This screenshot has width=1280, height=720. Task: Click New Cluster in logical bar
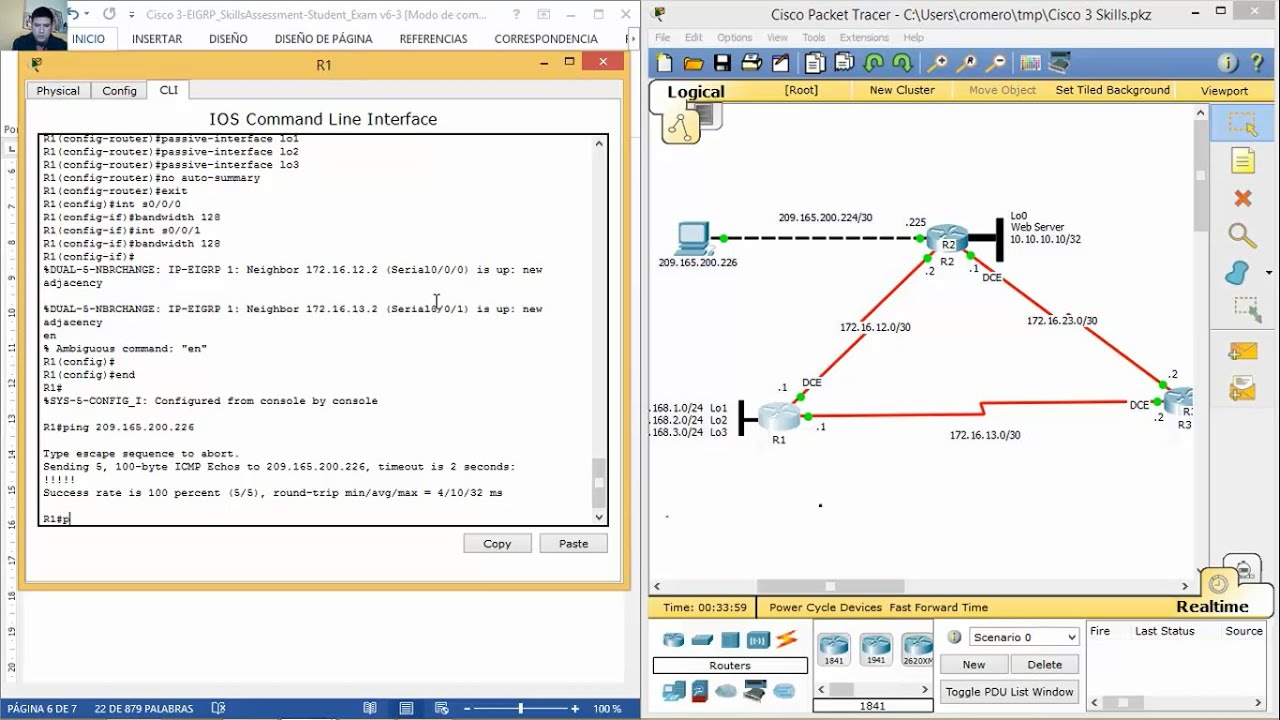pyautogui.click(x=902, y=90)
